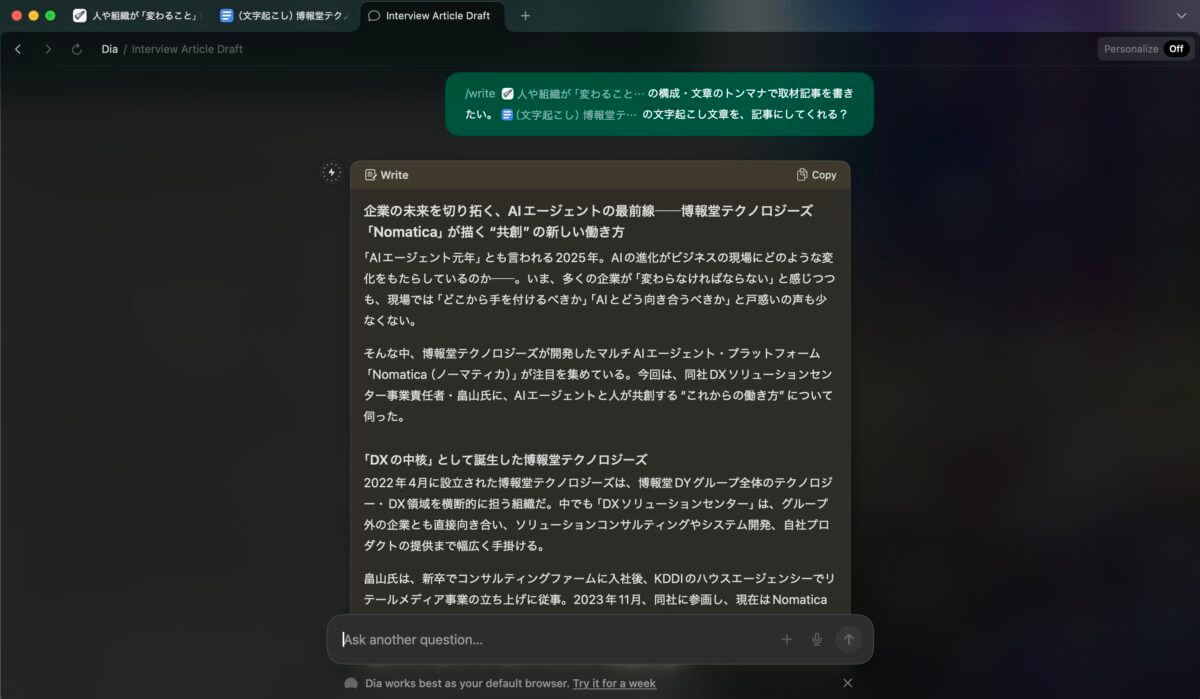Toggle the Personalize Off switch
Screen dimensions: 1200x699
click(x=1175, y=49)
